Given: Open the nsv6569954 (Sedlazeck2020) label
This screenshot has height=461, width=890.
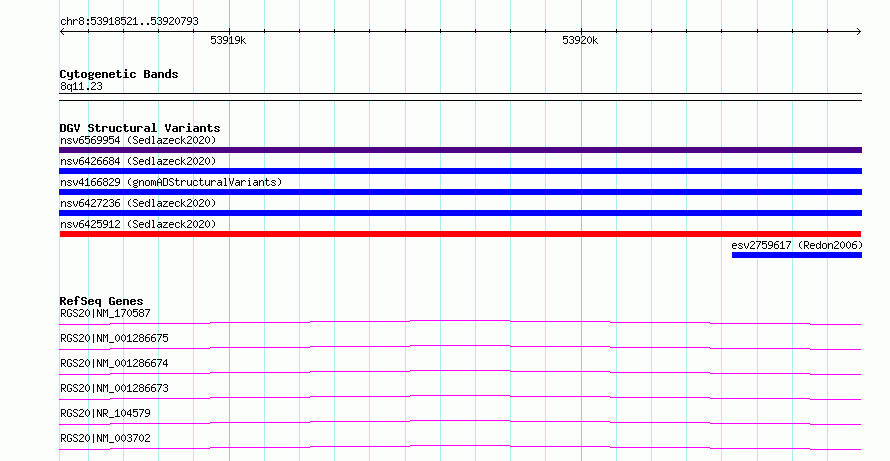Looking at the screenshot, I should 138,140.
